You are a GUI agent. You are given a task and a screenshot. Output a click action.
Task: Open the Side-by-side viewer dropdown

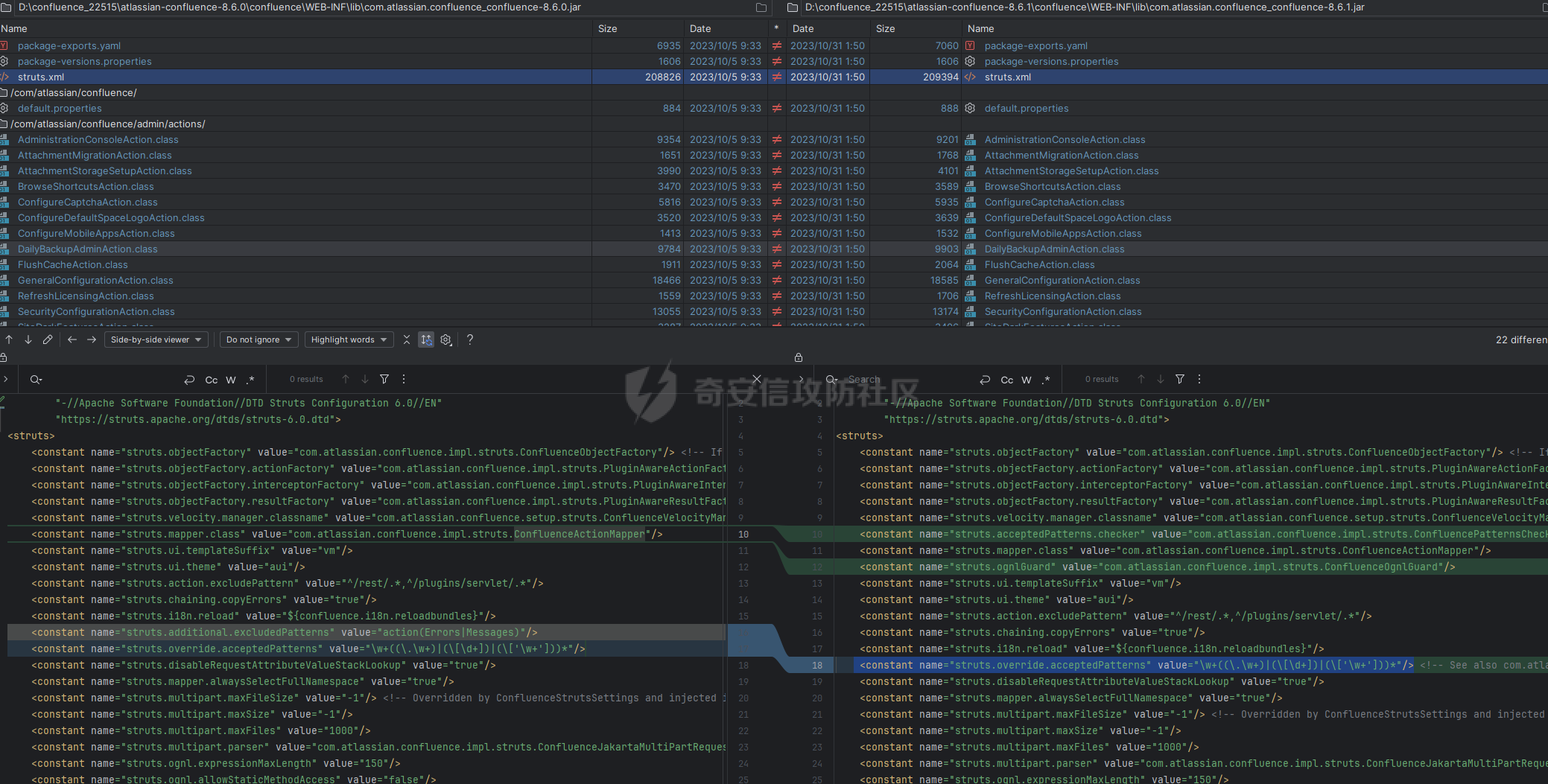156,340
